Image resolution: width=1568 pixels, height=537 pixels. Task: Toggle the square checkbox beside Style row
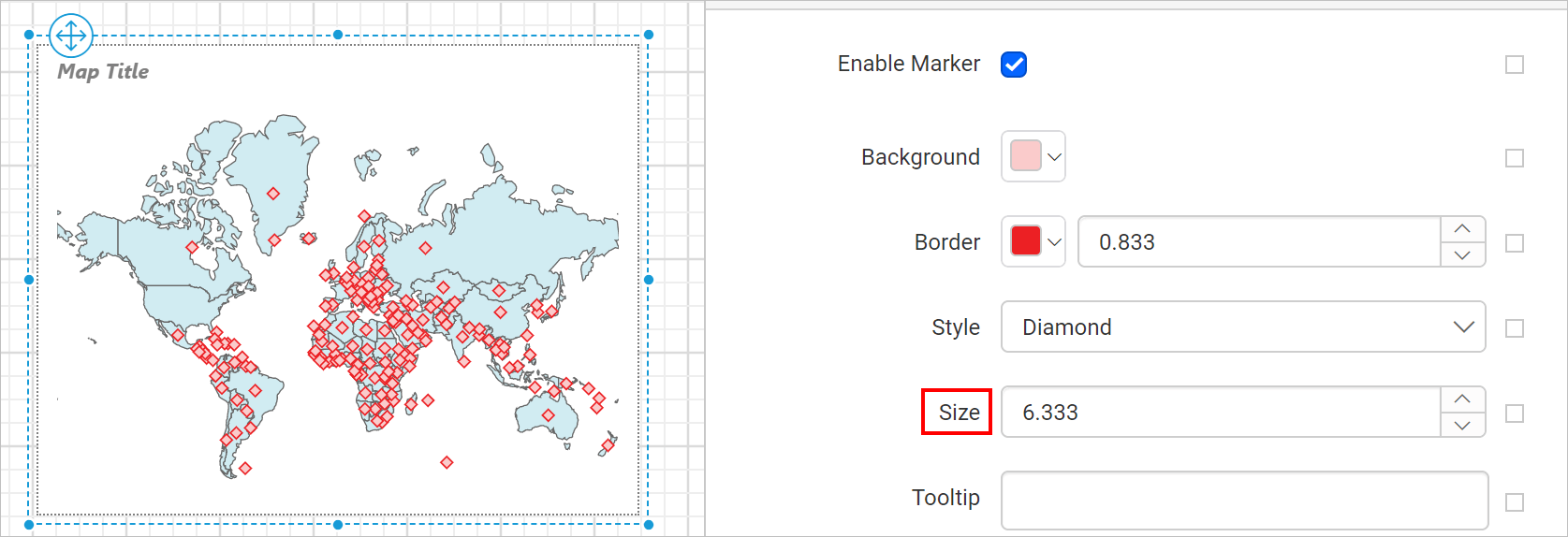pyautogui.click(x=1515, y=328)
